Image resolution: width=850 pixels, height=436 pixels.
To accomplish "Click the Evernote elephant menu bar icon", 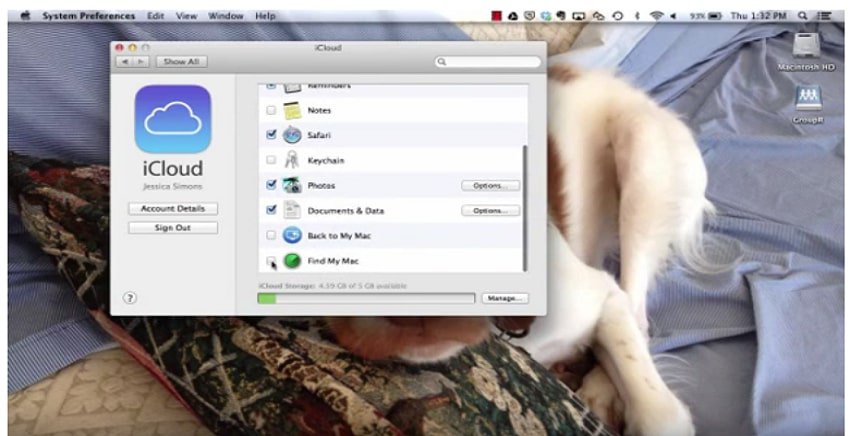I will point(561,16).
